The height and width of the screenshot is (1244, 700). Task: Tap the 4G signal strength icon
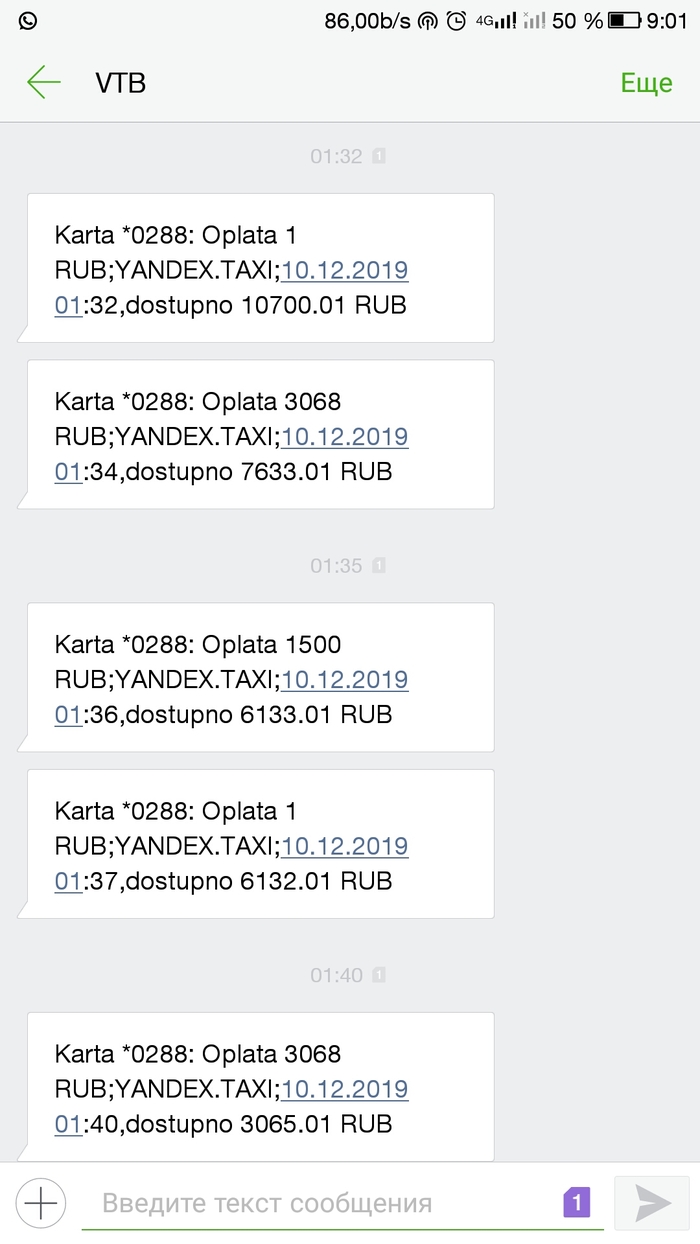497,21
